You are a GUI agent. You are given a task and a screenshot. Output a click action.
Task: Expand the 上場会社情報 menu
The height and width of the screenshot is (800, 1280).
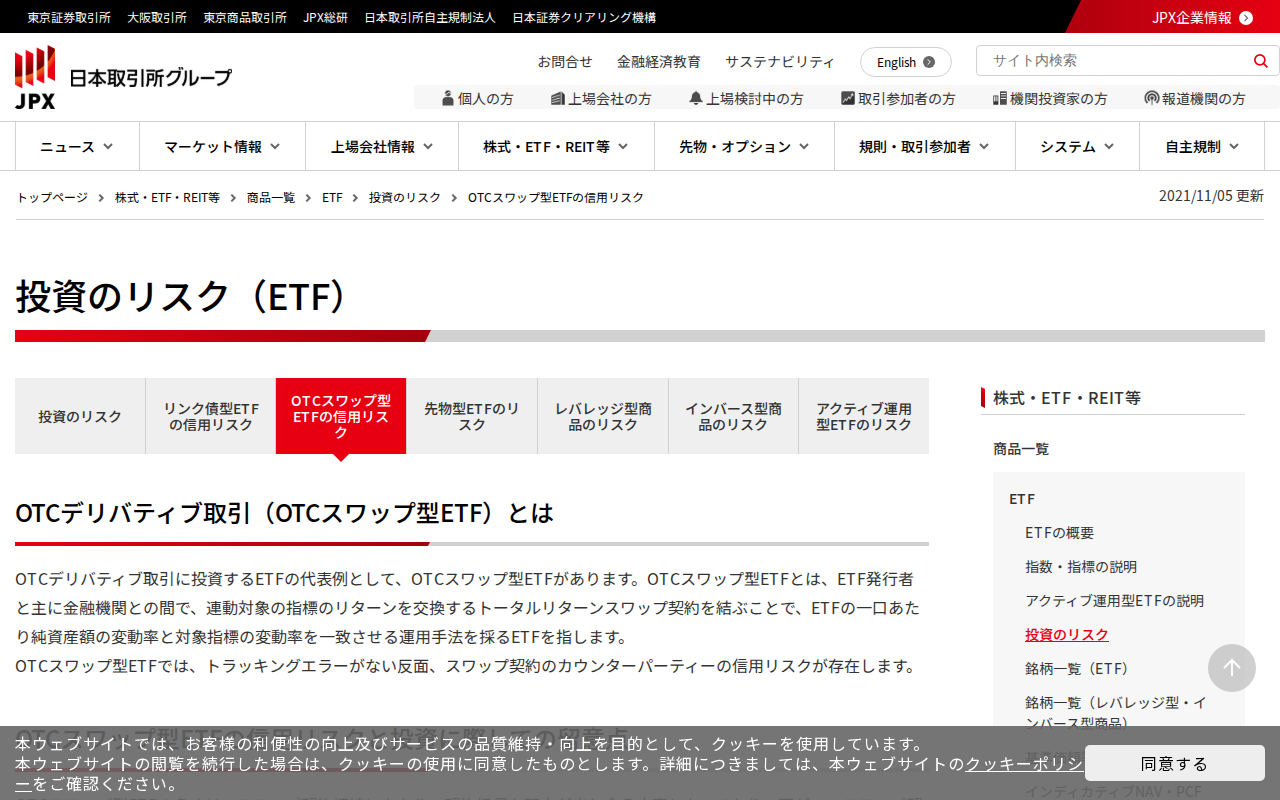(382, 147)
